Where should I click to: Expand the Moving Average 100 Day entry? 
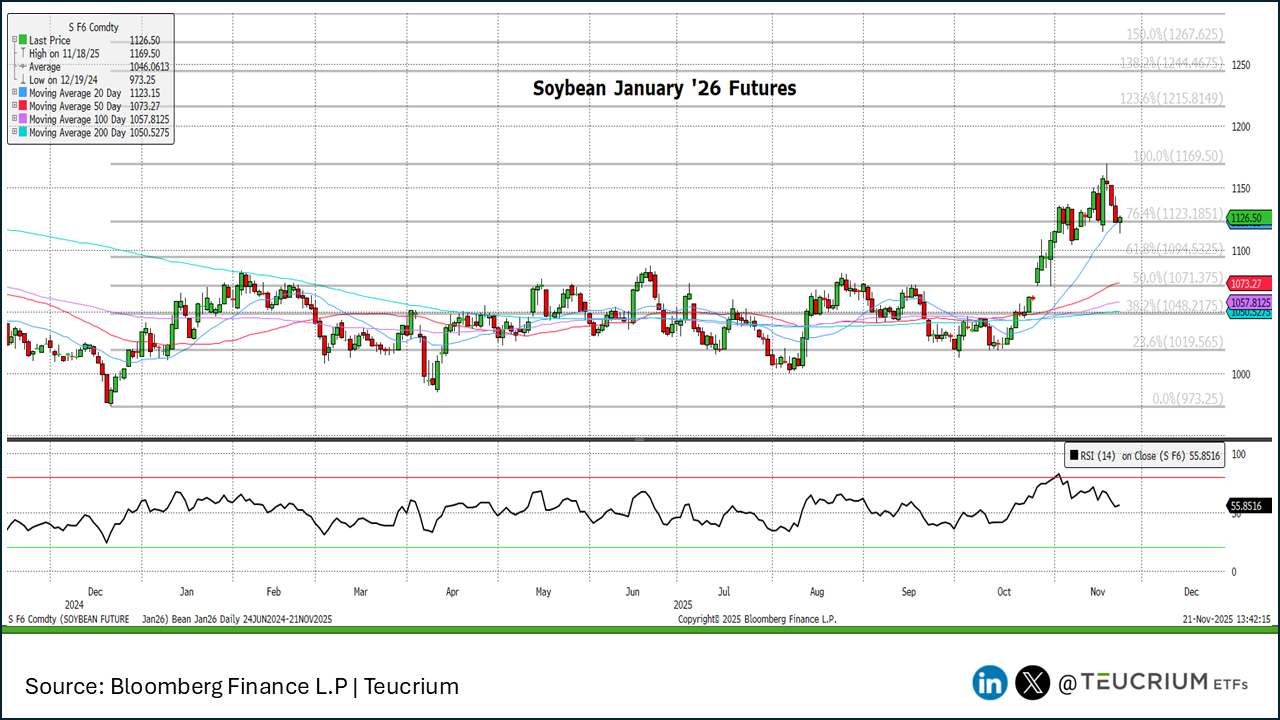[14, 118]
